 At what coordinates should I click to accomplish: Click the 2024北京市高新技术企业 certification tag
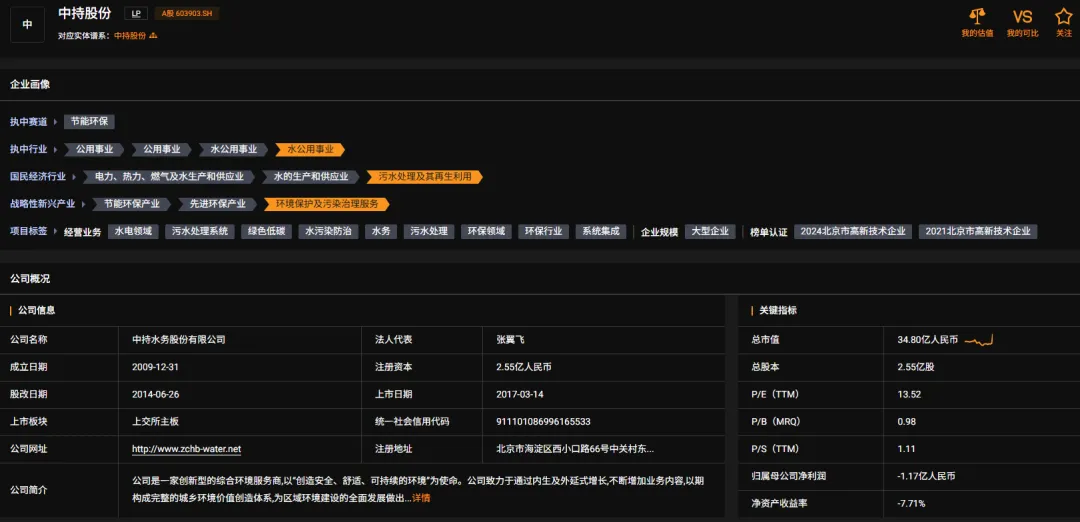coord(853,232)
